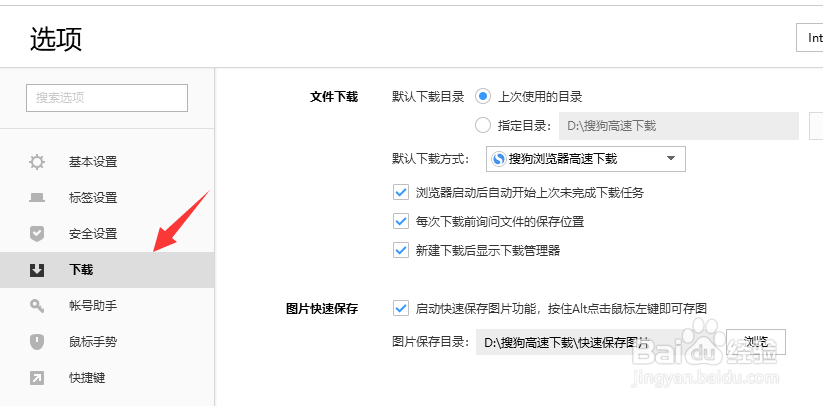
Task: Click the gear icon for 基本设置
Action: tap(37, 162)
